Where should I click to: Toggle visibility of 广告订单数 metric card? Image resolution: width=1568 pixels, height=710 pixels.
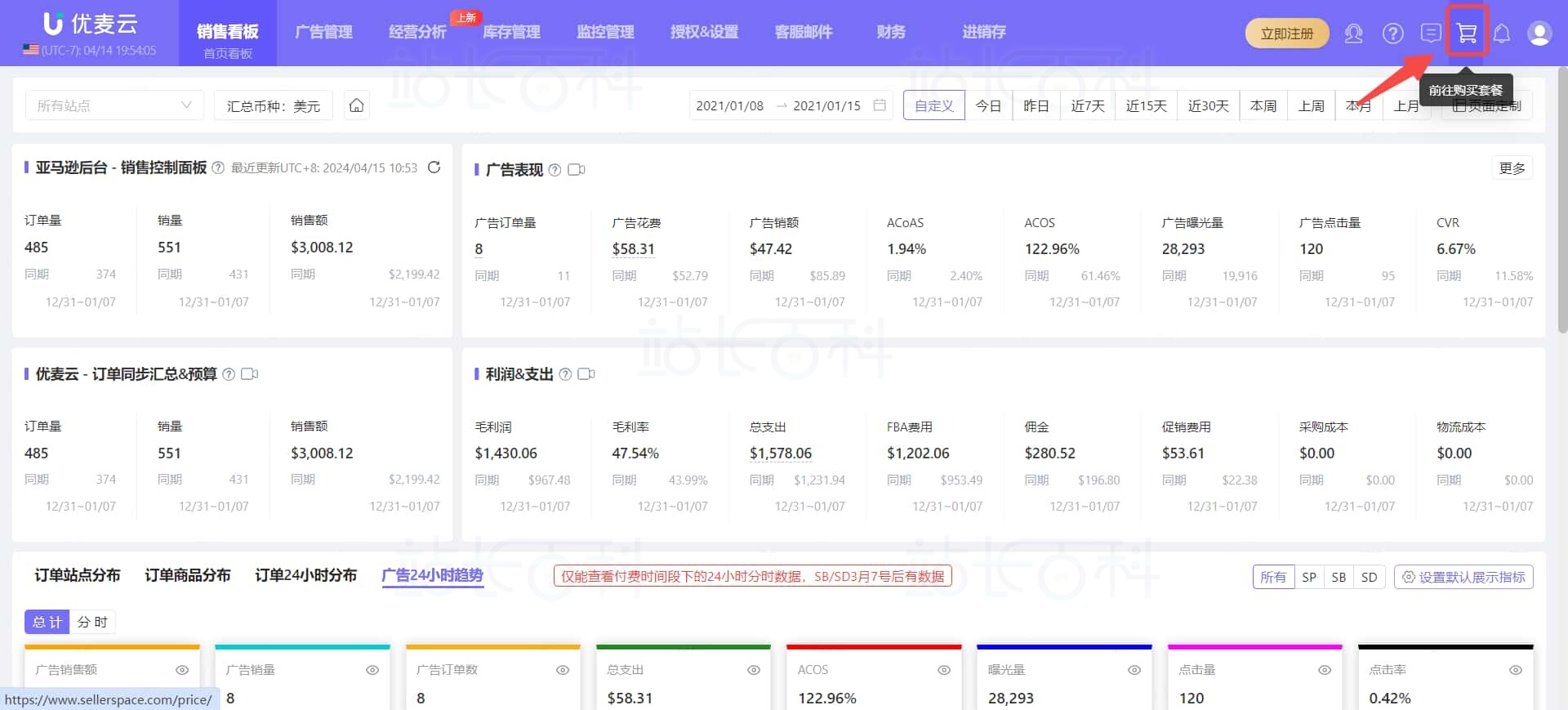[x=563, y=670]
